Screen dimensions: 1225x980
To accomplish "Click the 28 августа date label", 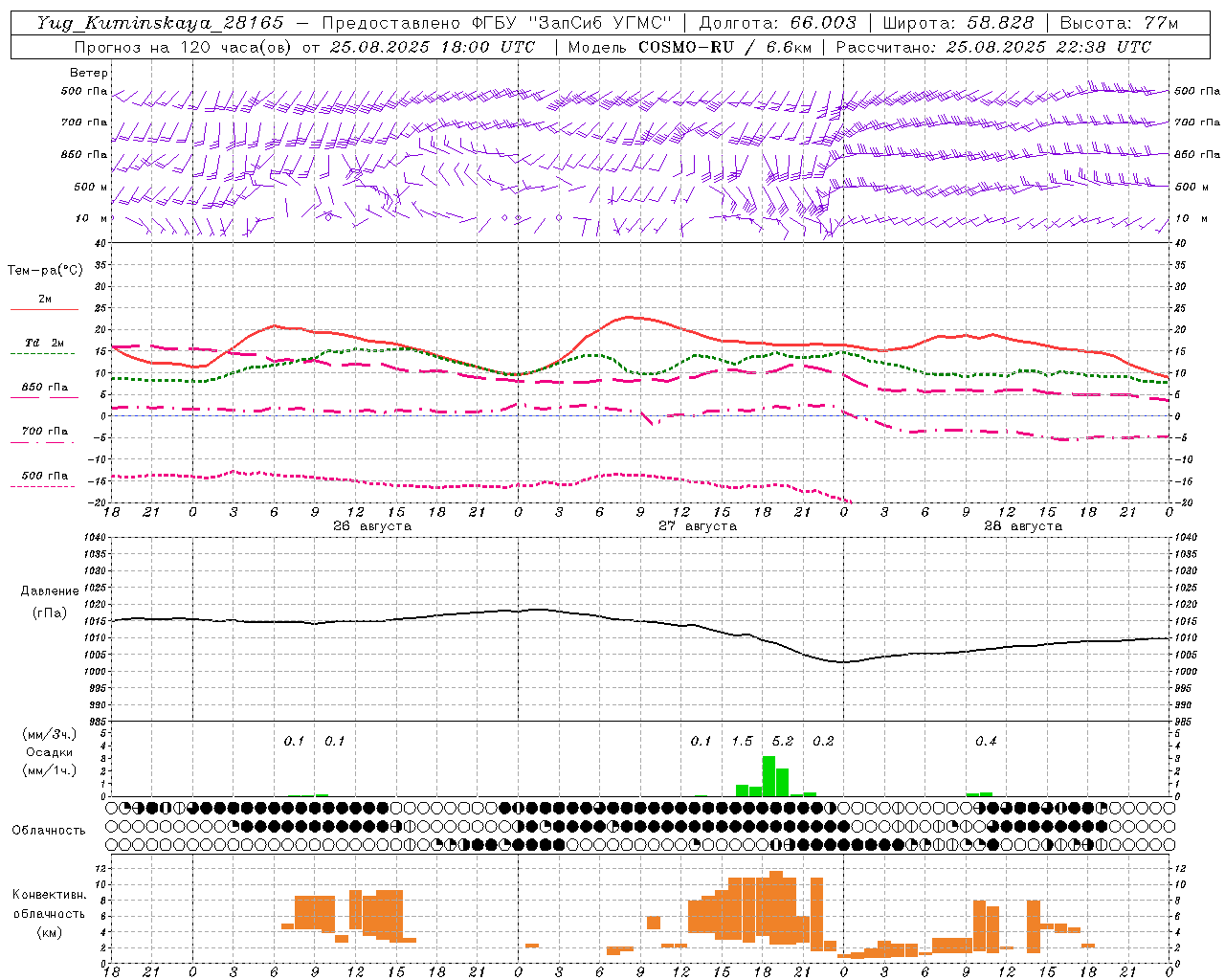I will click(x=1023, y=526).
